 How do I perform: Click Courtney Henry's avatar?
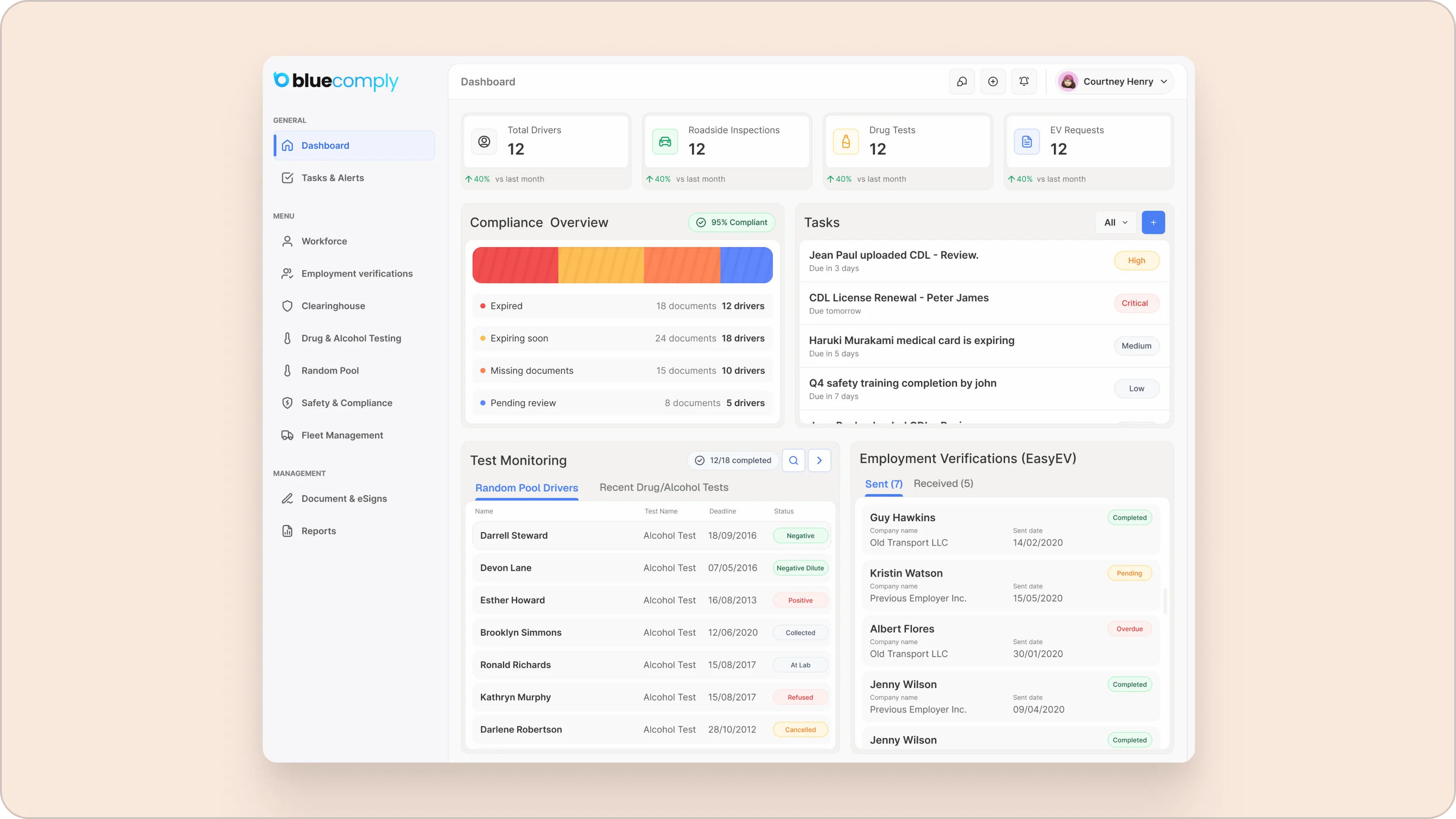click(x=1068, y=81)
